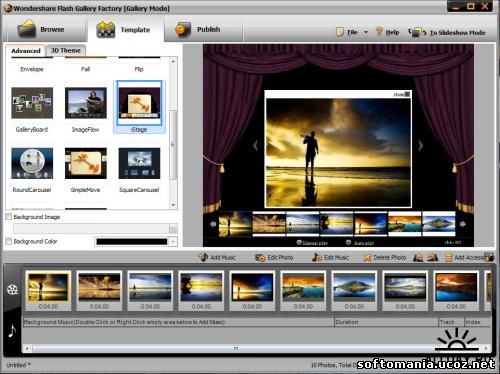Click the Background Image path field
The image size is (500, 374).
(91, 229)
